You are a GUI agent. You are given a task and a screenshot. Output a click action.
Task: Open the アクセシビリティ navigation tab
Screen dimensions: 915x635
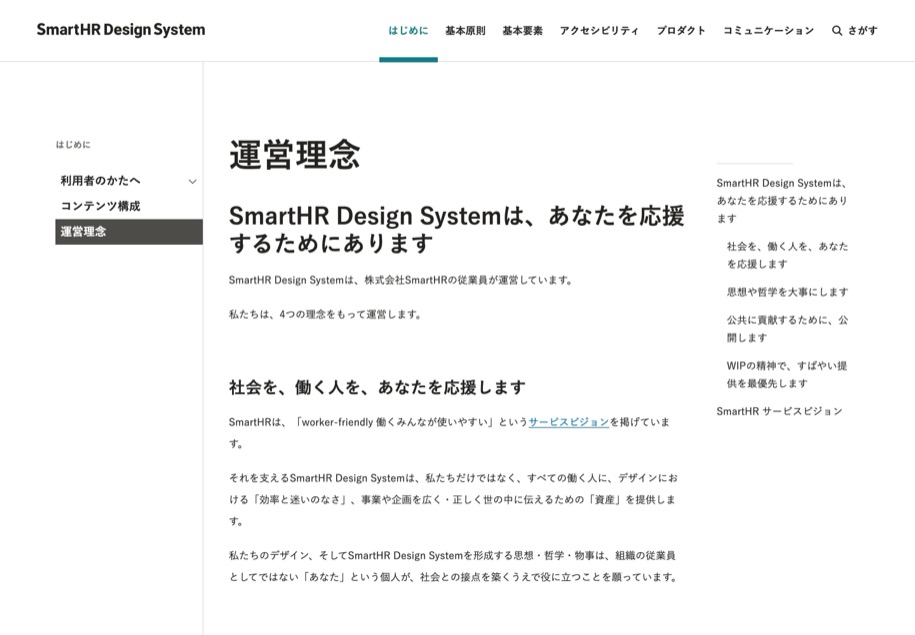pyautogui.click(x=599, y=30)
